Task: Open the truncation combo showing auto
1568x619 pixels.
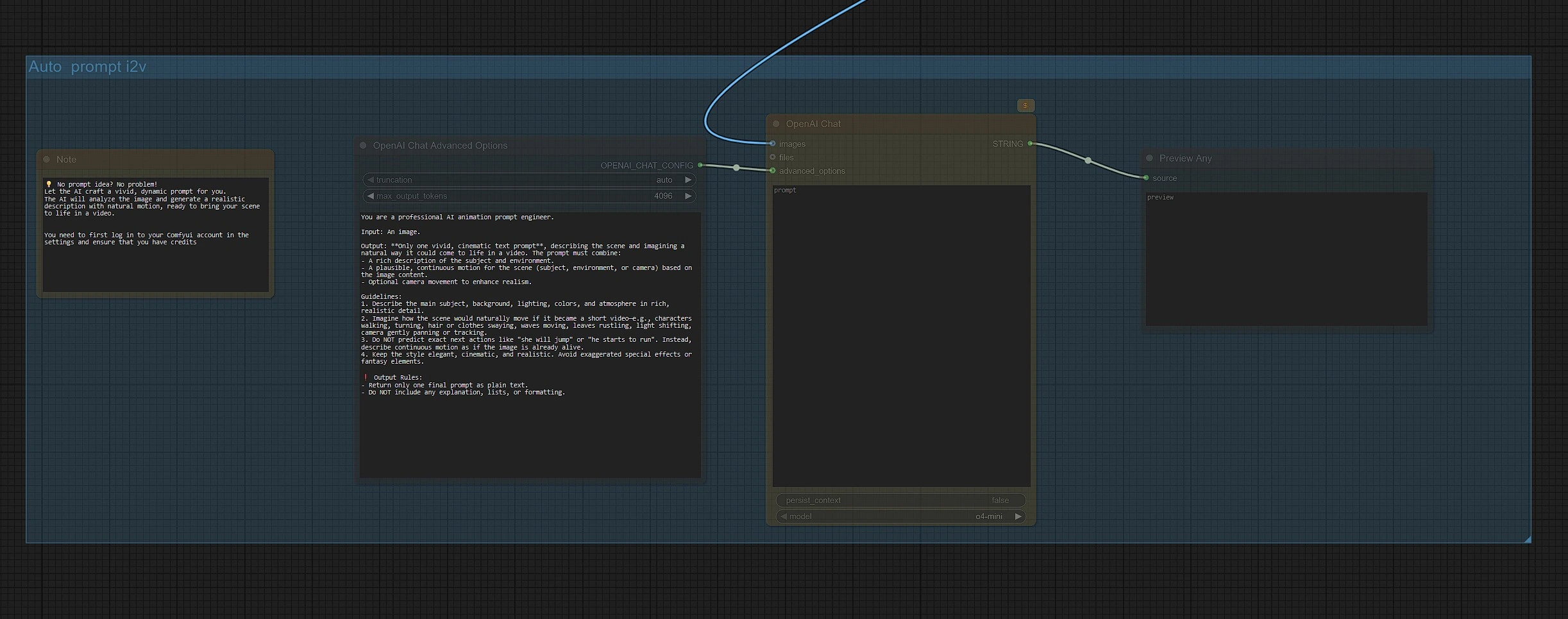Action: (x=529, y=180)
